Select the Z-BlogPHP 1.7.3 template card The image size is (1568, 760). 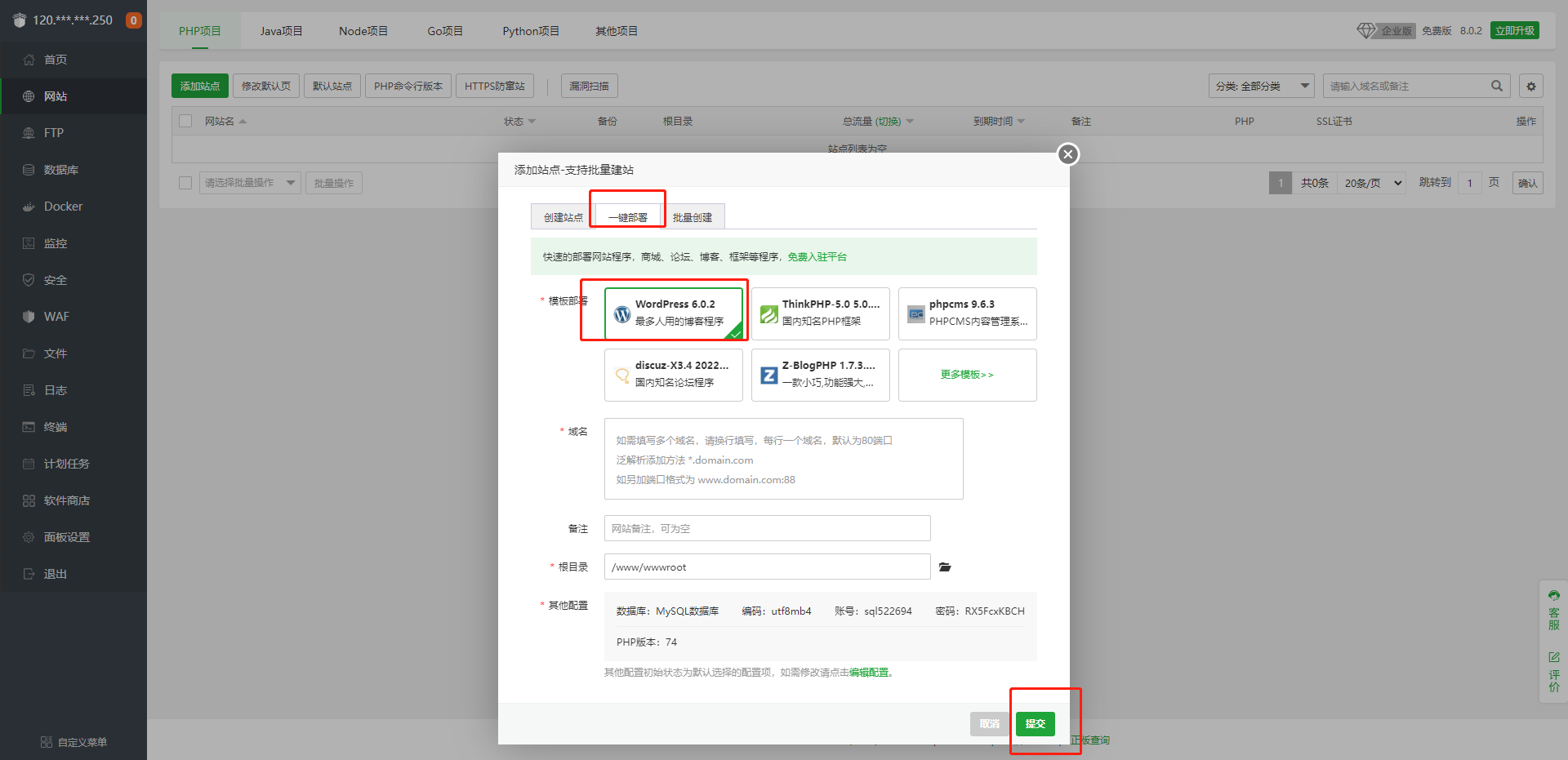pyautogui.click(x=821, y=376)
